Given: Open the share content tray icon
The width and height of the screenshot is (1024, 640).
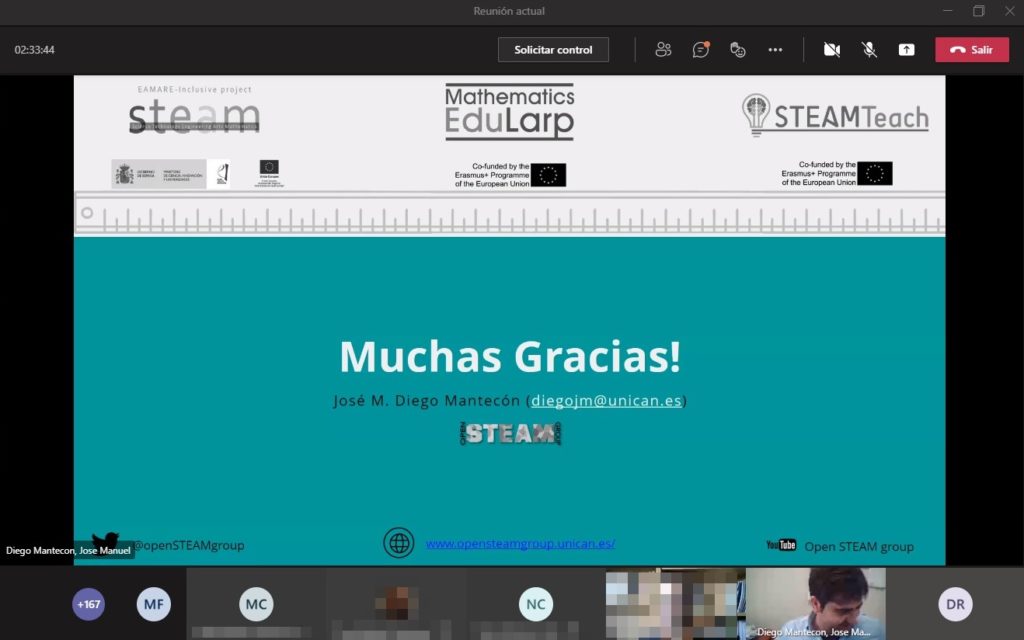Looking at the screenshot, I should [906, 50].
